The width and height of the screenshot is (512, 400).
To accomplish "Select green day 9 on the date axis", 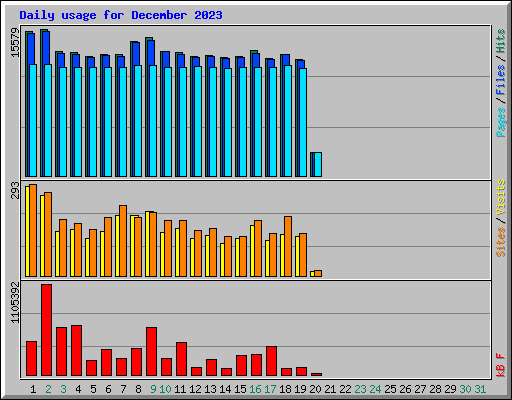I will (x=153, y=389).
